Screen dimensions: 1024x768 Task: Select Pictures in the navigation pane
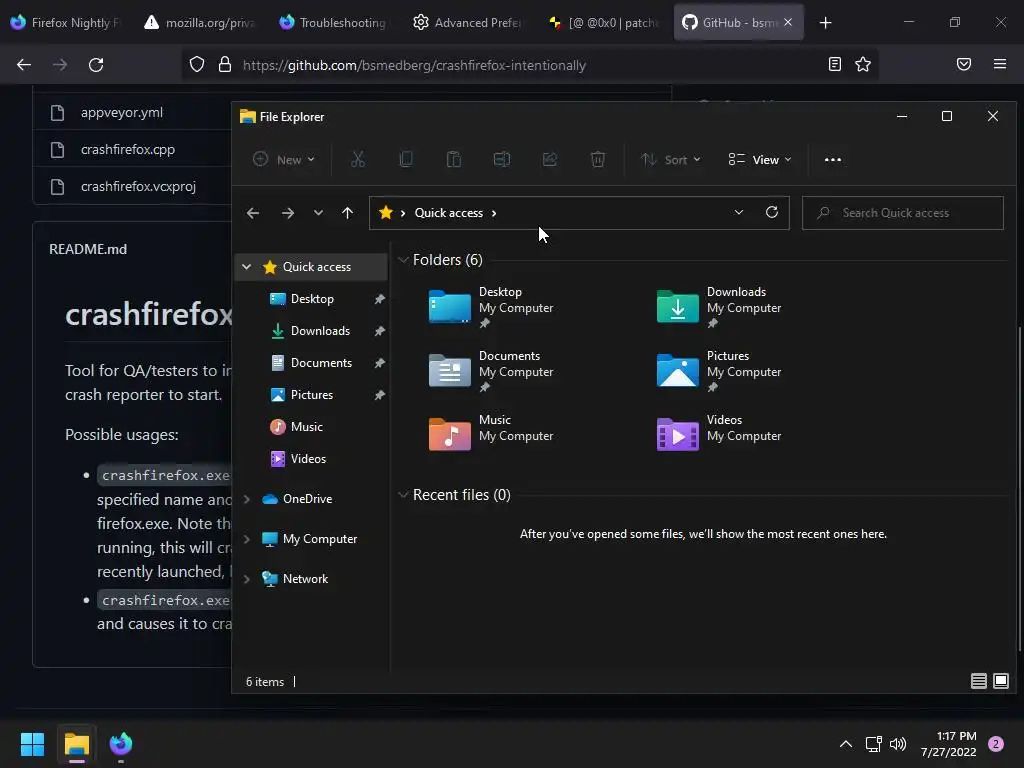pyautogui.click(x=312, y=394)
